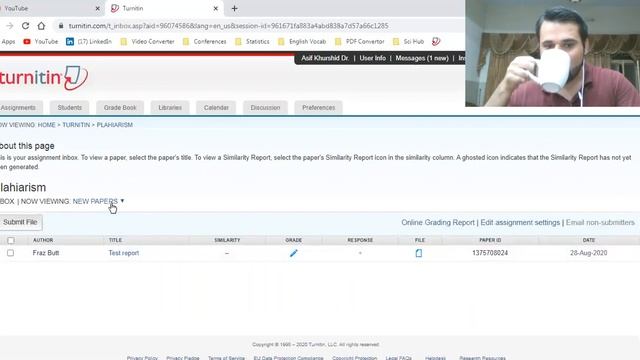Screen dimensions: 640x360
Task: Click Edit assignment settings
Action: [x=520, y=222]
